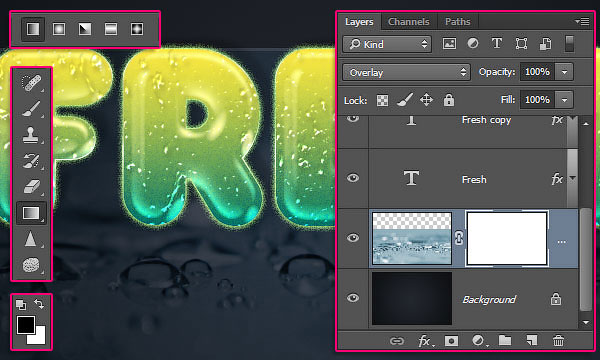Add a layer style via fx button
This screenshot has width=600, height=360.
pyautogui.click(x=425, y=340)
